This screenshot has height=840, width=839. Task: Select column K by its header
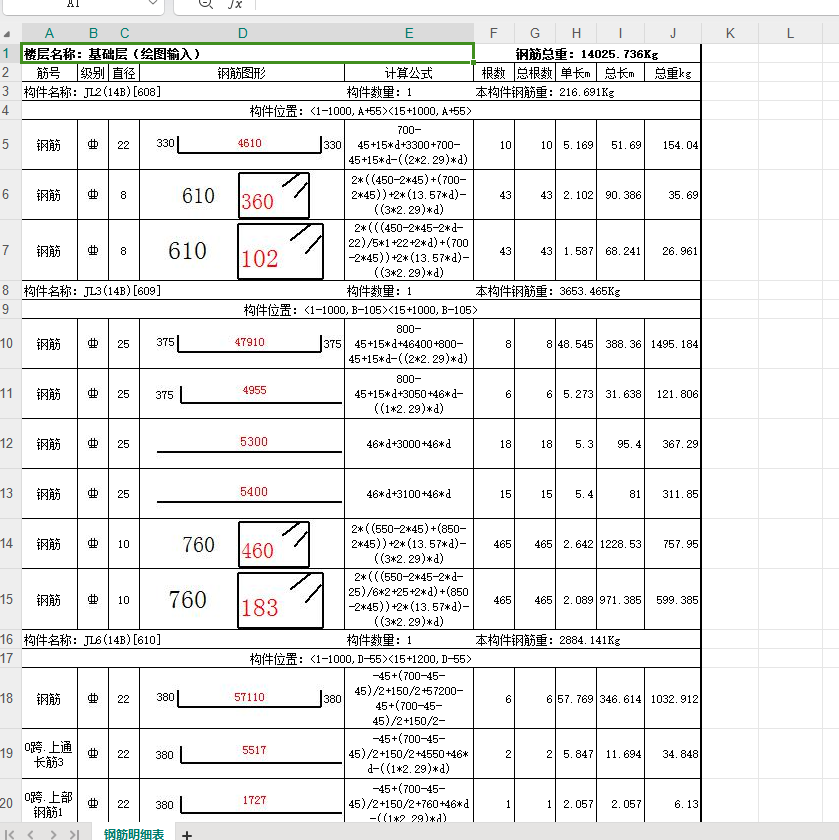pyautogui.click(x=730, y=33)
